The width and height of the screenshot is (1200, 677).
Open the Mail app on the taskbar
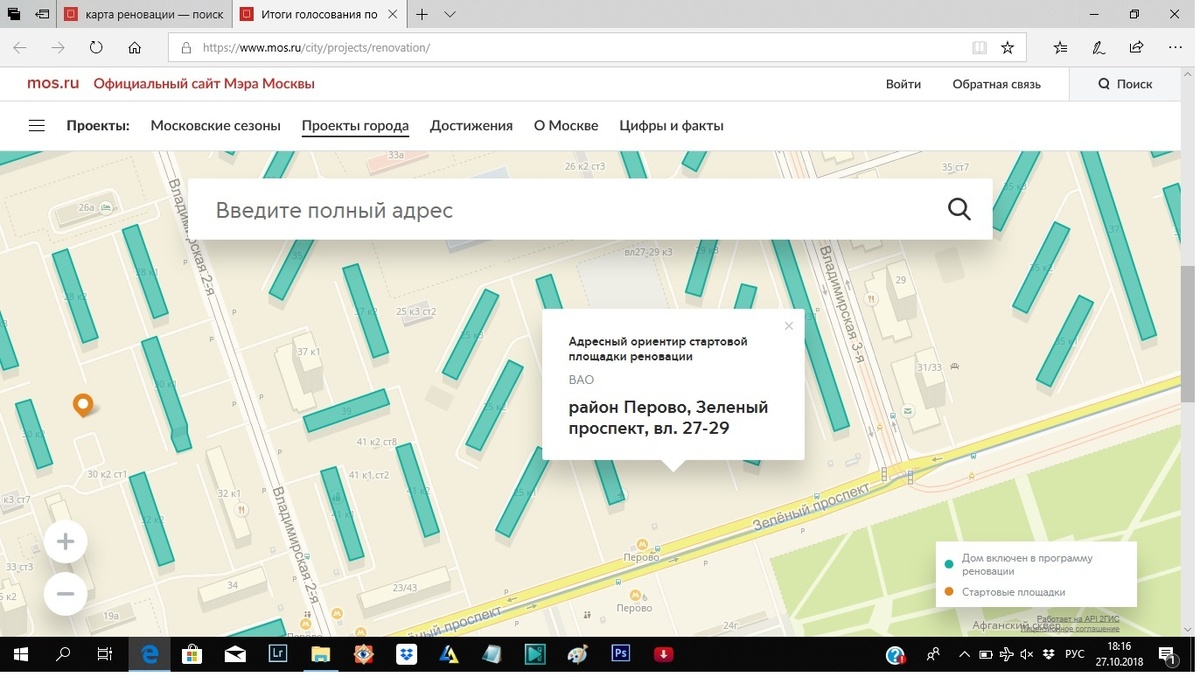point(235,655)
